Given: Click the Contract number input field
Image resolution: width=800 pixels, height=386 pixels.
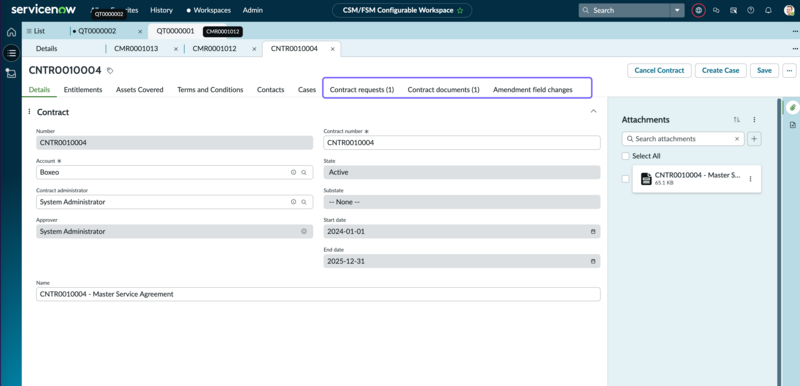Looking at the screenshot, I should (x=462, y=143).
